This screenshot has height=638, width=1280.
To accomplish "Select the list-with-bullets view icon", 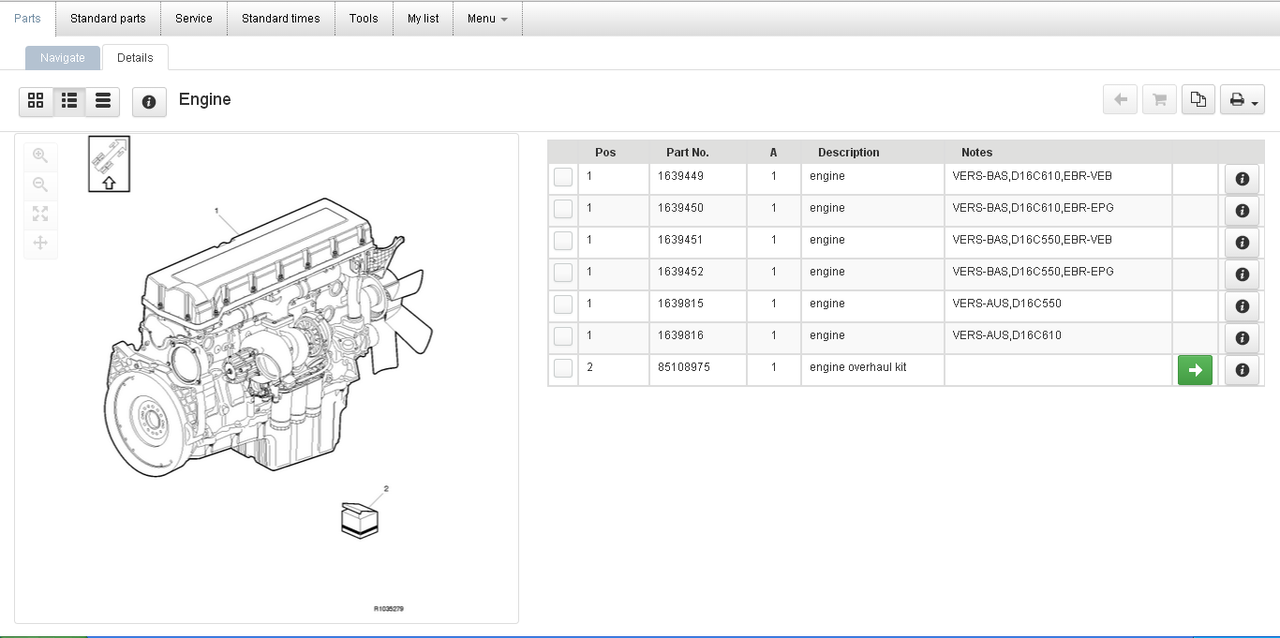I will coord(70,101).
